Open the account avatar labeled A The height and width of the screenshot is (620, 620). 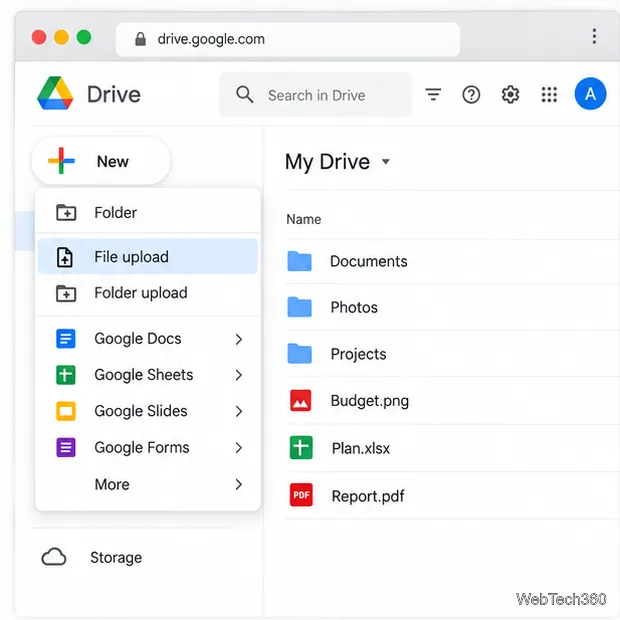(590, 94)
